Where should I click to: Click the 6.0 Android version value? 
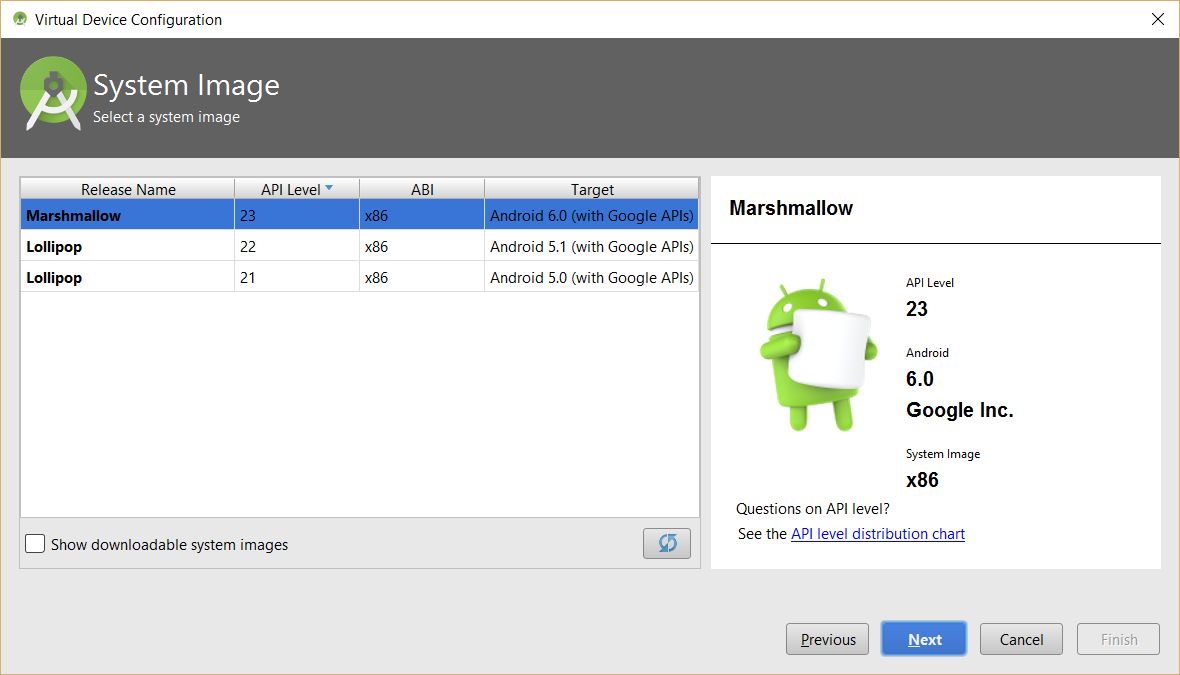[920, 379]
